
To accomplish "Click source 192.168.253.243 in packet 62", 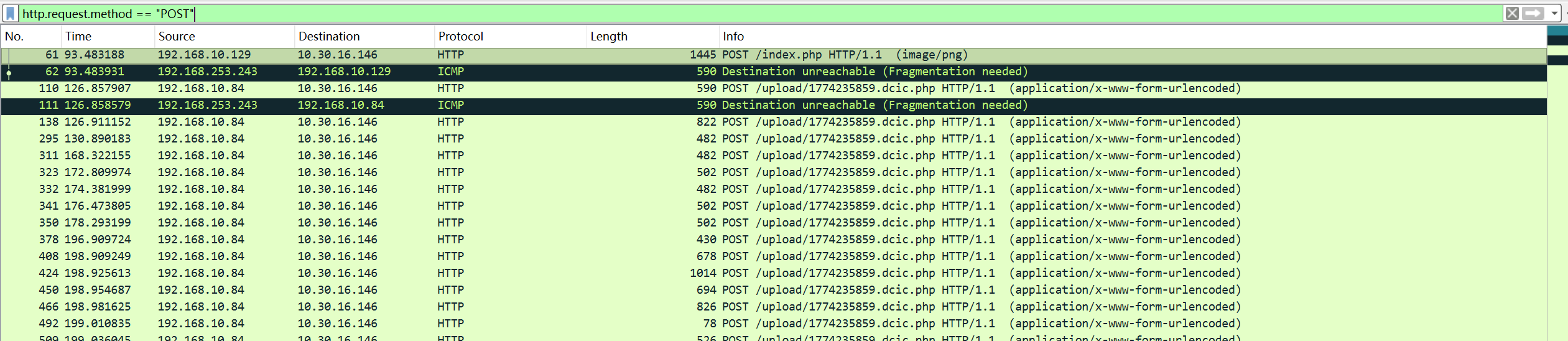I will [207, 72].
